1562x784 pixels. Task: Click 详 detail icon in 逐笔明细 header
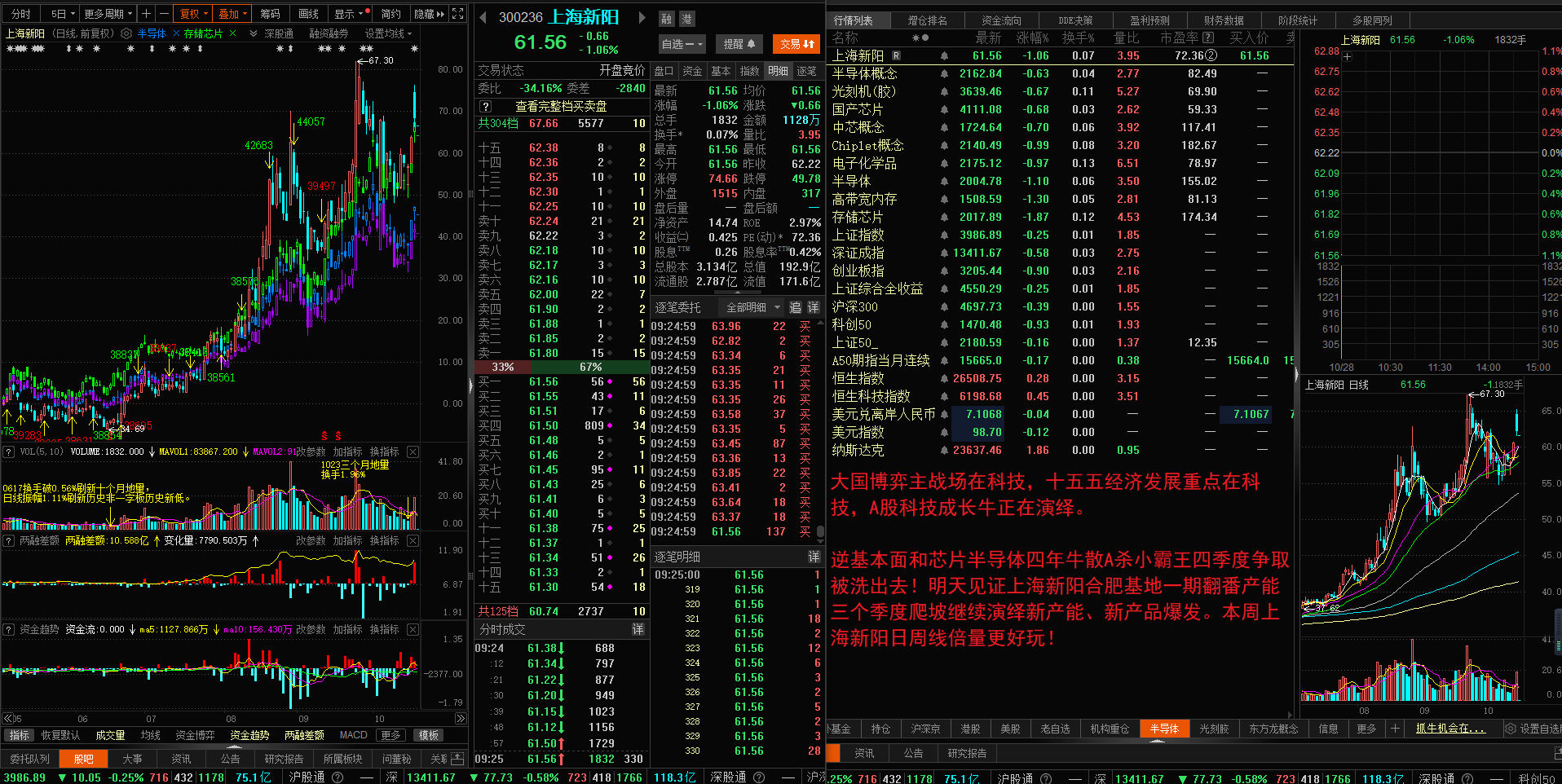(x=813, y=557)
